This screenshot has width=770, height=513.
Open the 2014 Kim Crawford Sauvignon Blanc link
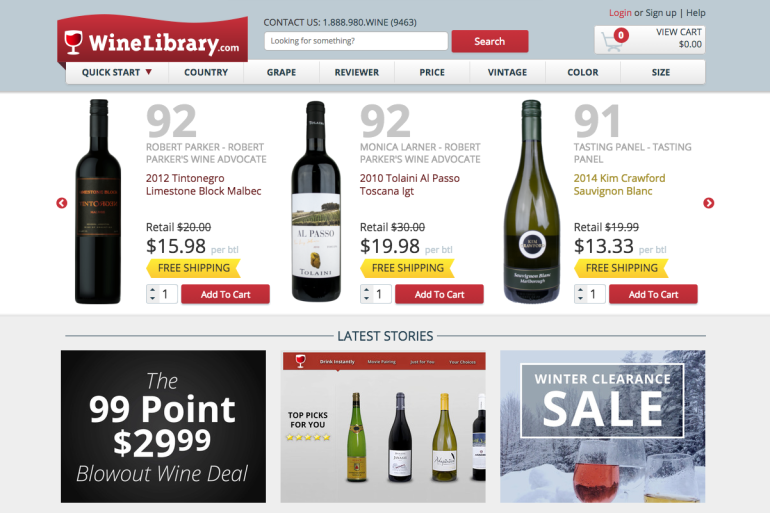click(619, 185)
